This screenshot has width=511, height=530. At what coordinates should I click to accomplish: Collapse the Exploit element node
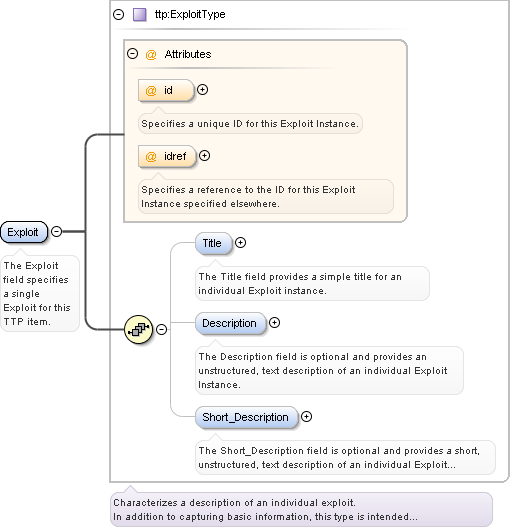(x=56, y=232)
